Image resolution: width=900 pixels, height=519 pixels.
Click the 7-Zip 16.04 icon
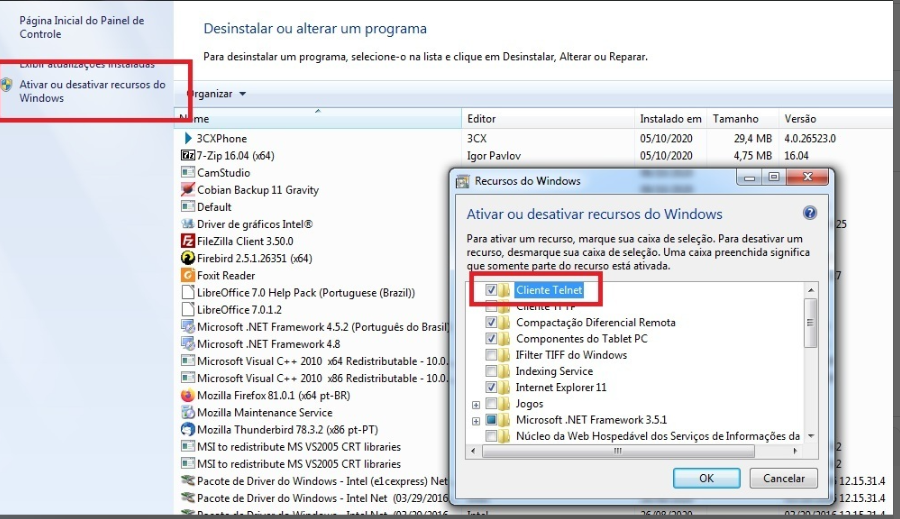click(x=188, y=156)
